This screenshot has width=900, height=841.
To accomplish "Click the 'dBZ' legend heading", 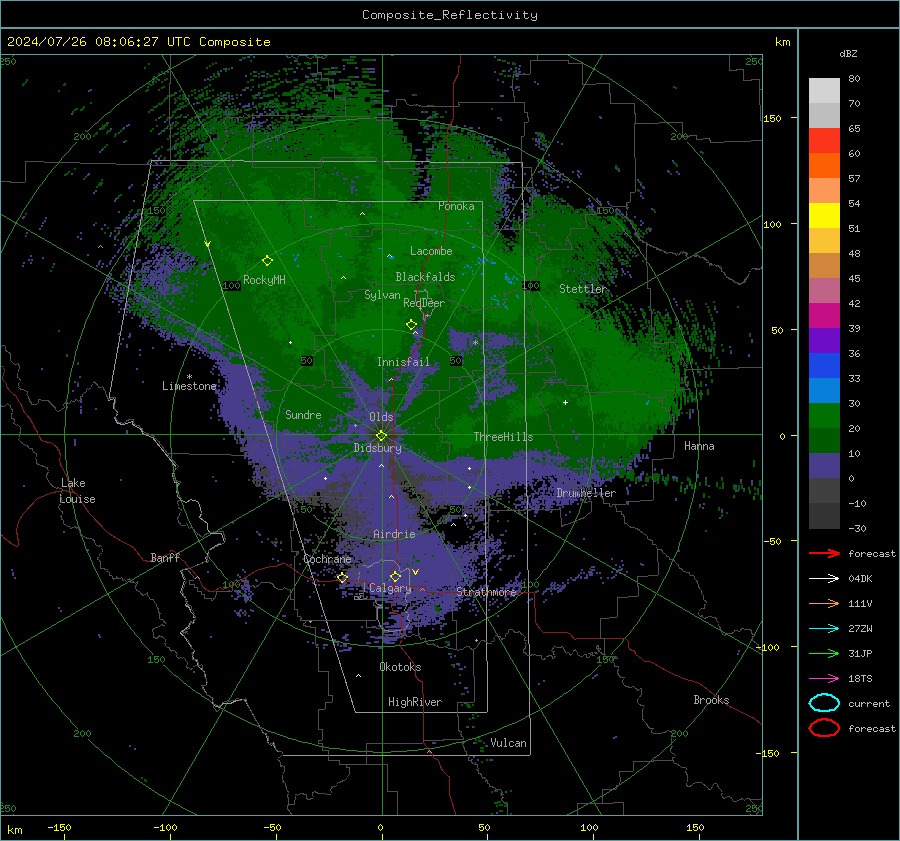I will 848,54.
